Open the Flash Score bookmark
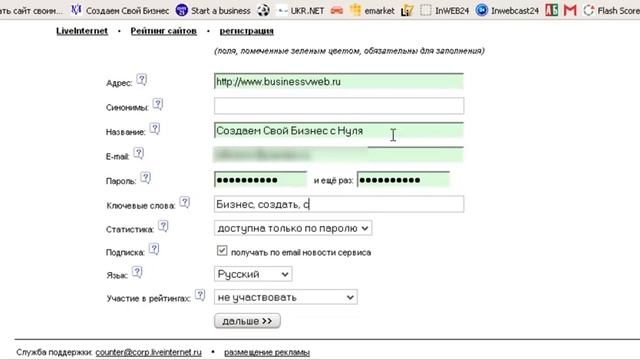This screenshot has height=360, width=640. click(x=611, y=11)
